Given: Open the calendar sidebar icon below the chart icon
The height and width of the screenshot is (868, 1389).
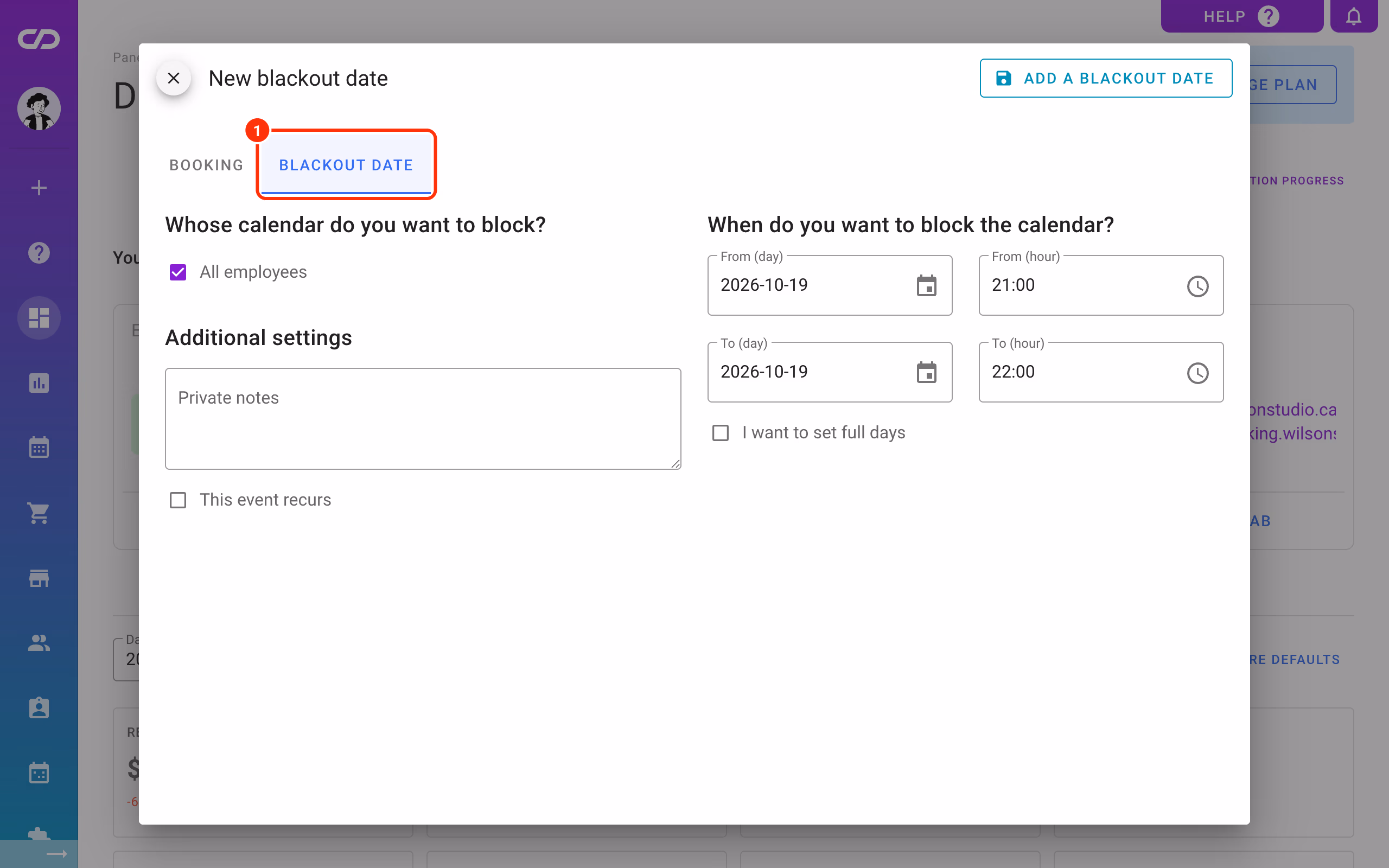Looking at the screenshot, I should [39, 448].
